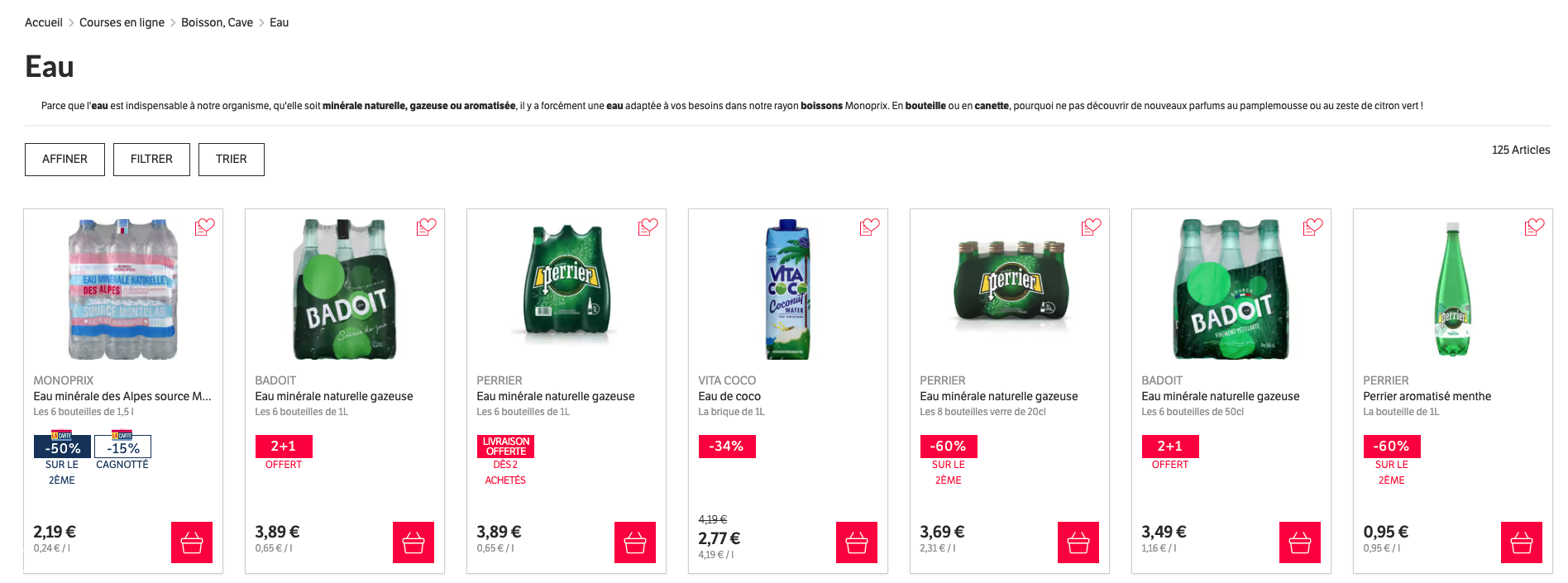This screenshot has width=1568, height=583.
Task: Add Monoprix Alpes water to basket
Action: click(192, 542)
